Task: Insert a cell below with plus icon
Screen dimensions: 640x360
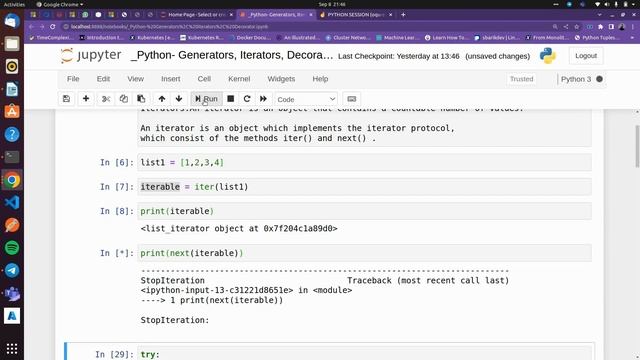Action: 86,99
